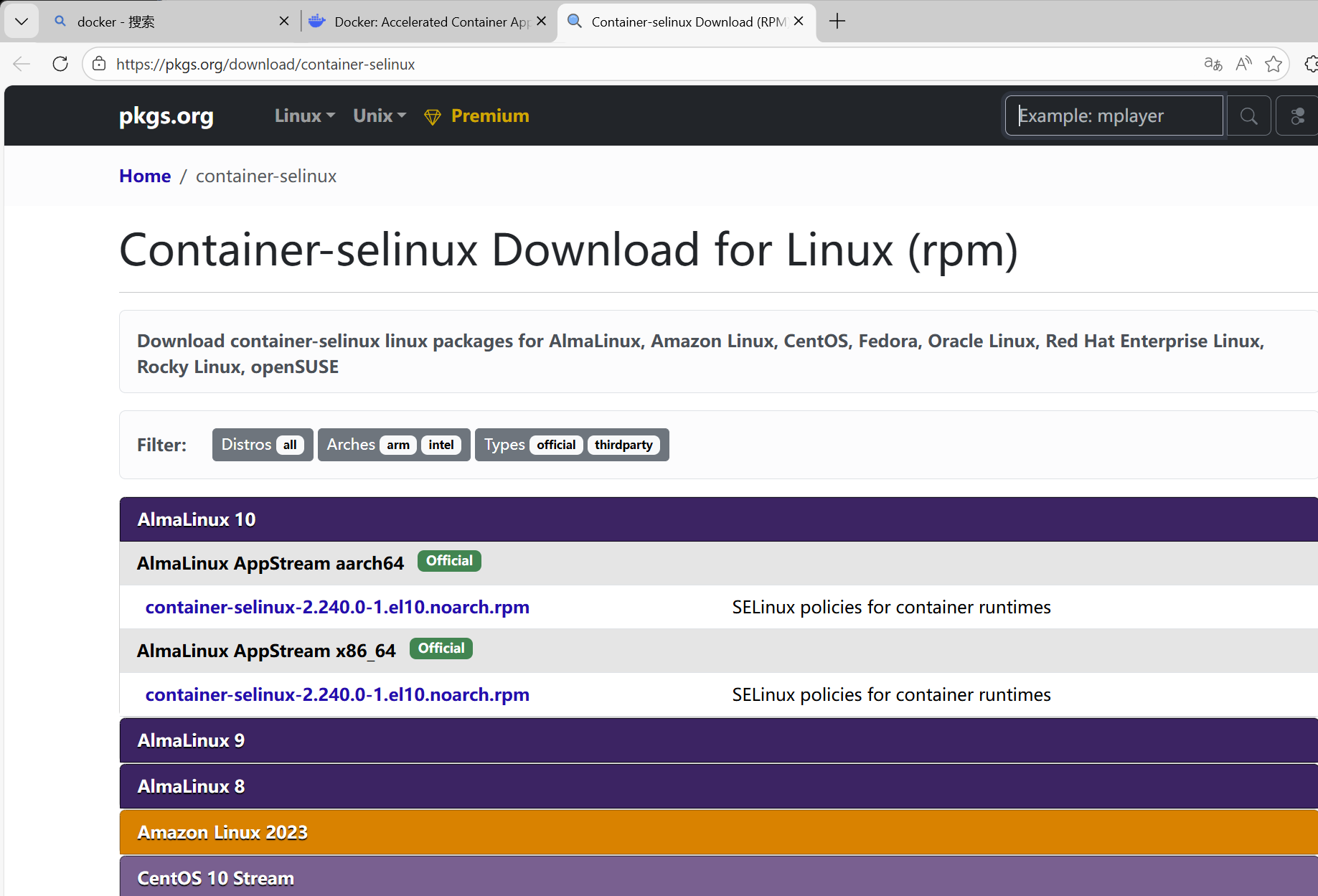
Task: Click the user settings icon beside search
Action: [1297, 115]
